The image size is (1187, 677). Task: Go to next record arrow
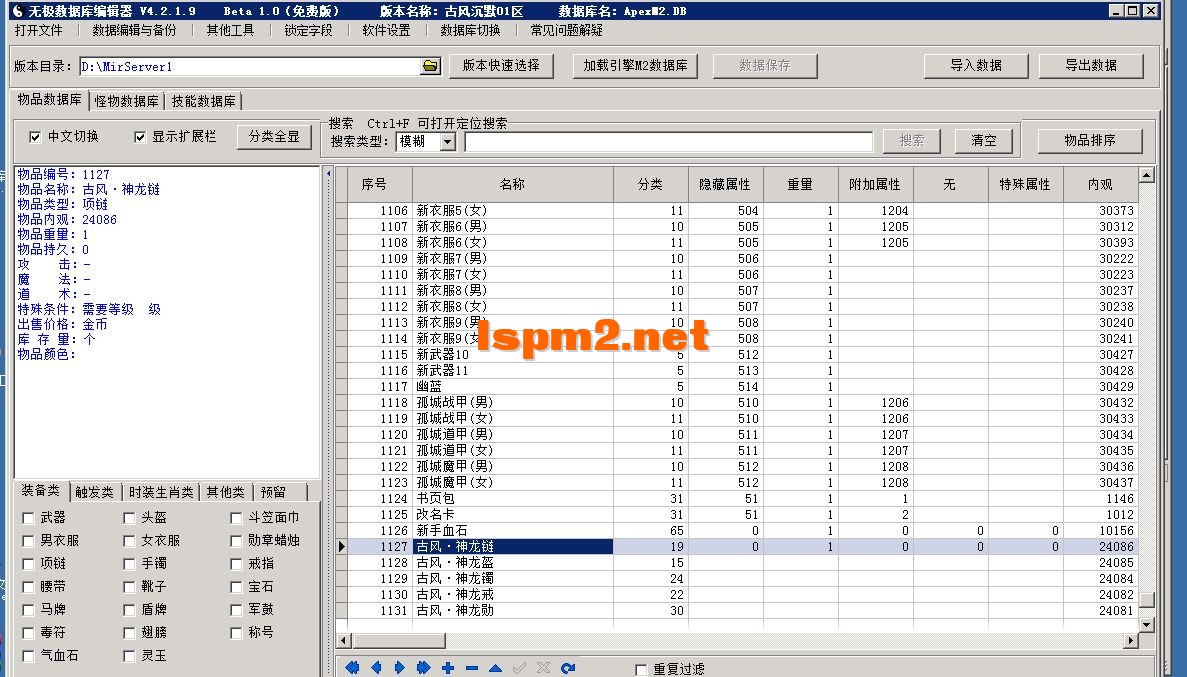[x=400, y=668]
